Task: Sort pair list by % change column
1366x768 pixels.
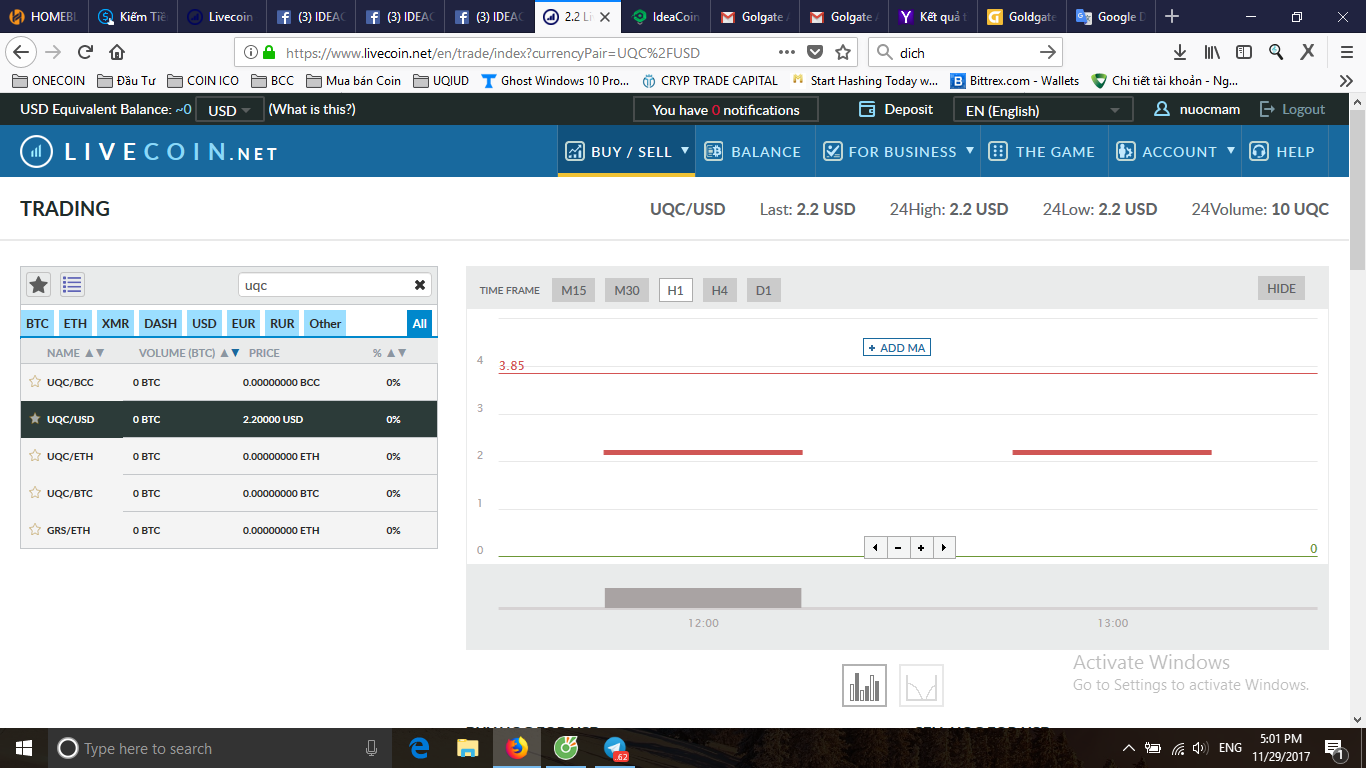Action: (x=390, y=353)
